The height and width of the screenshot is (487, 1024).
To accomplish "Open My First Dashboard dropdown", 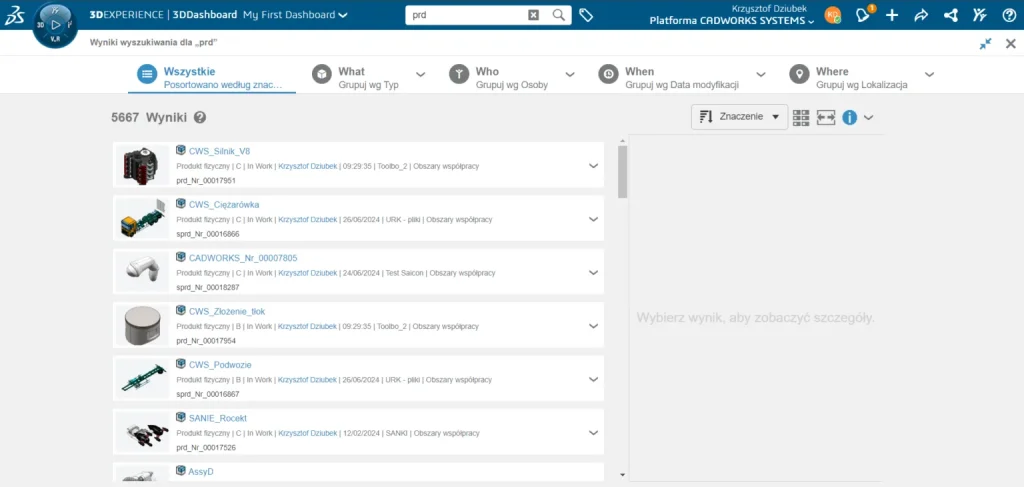I will click(x=295, y=15).
